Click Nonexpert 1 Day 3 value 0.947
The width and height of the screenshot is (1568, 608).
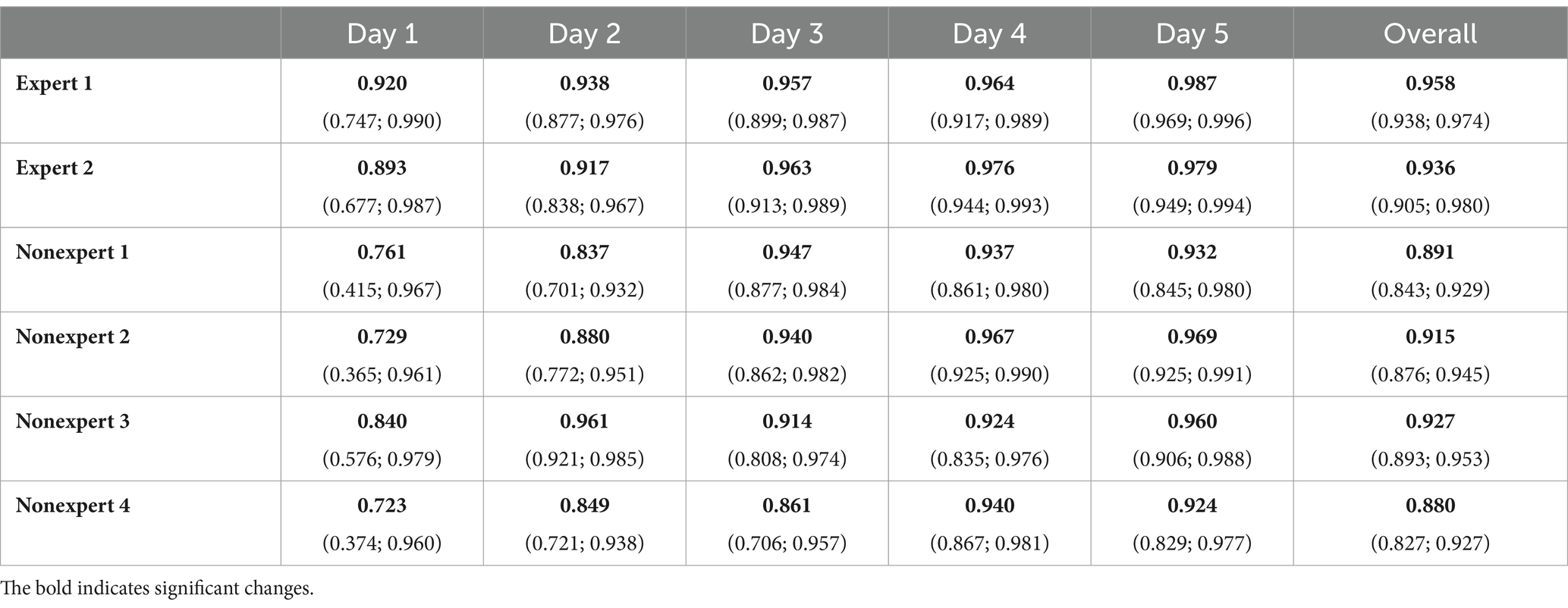click(x=787, y=252)
